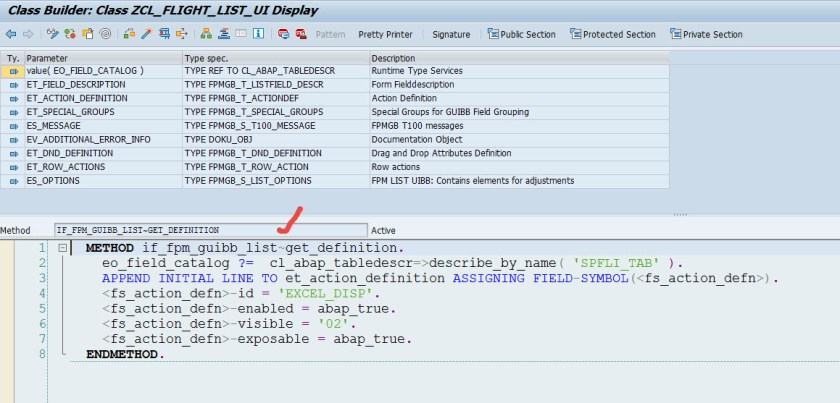
Task: Click the Back arrow in toolbar
Action: pos(10,34)
